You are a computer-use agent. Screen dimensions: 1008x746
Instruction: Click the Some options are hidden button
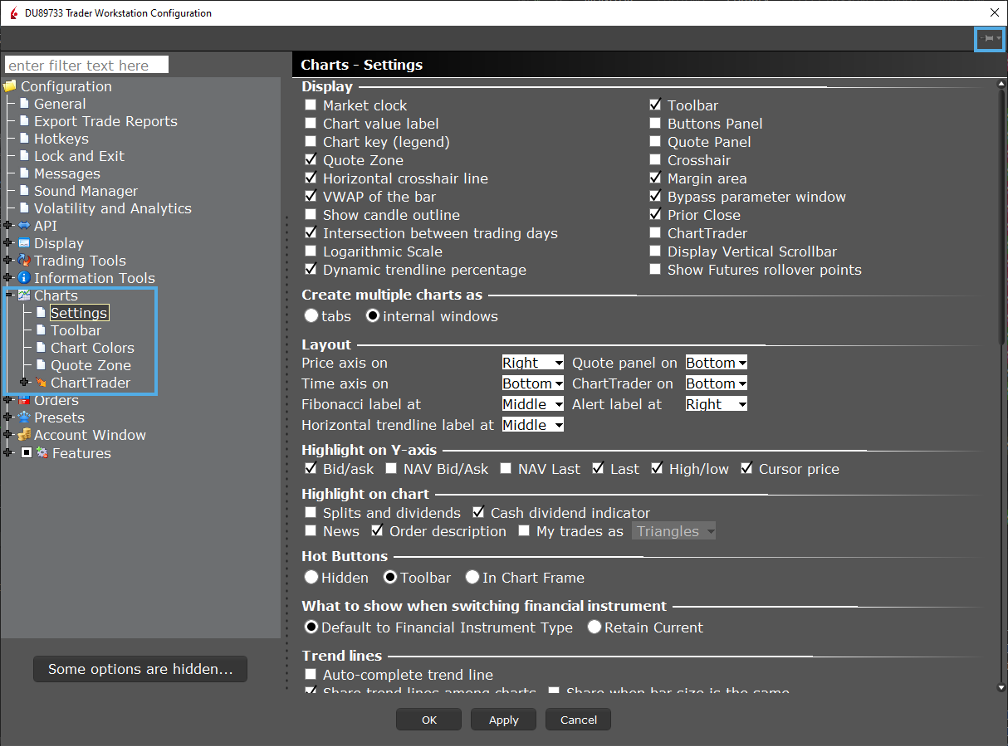pyautogui.click(x=140, y=669)
